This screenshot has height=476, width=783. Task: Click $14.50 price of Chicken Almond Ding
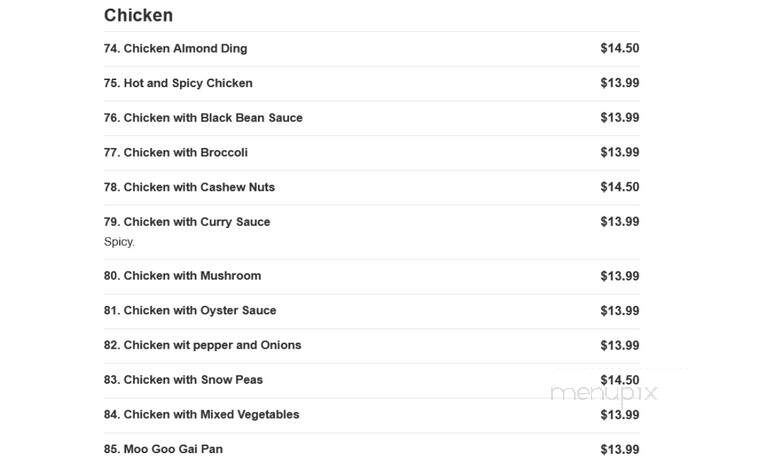(620, 48)
